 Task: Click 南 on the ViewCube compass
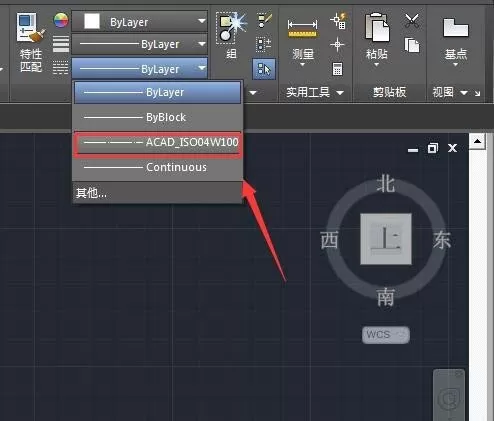tap(386, 297)
